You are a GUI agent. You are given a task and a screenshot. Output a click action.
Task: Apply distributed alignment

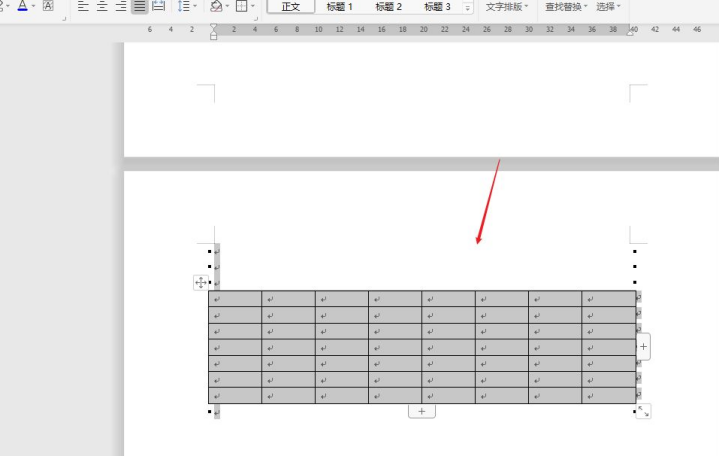click(158, 6)
